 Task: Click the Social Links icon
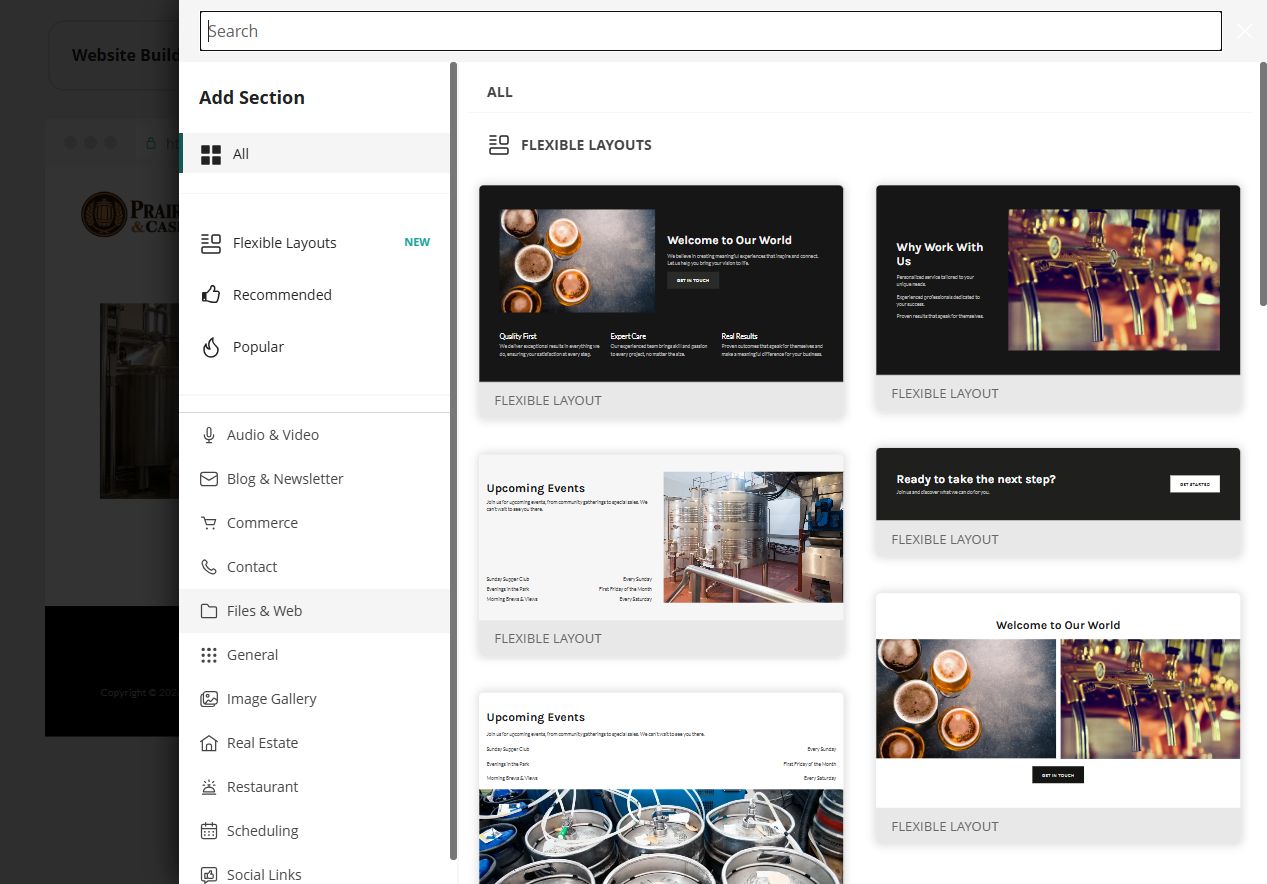click(x=209, y=875)
